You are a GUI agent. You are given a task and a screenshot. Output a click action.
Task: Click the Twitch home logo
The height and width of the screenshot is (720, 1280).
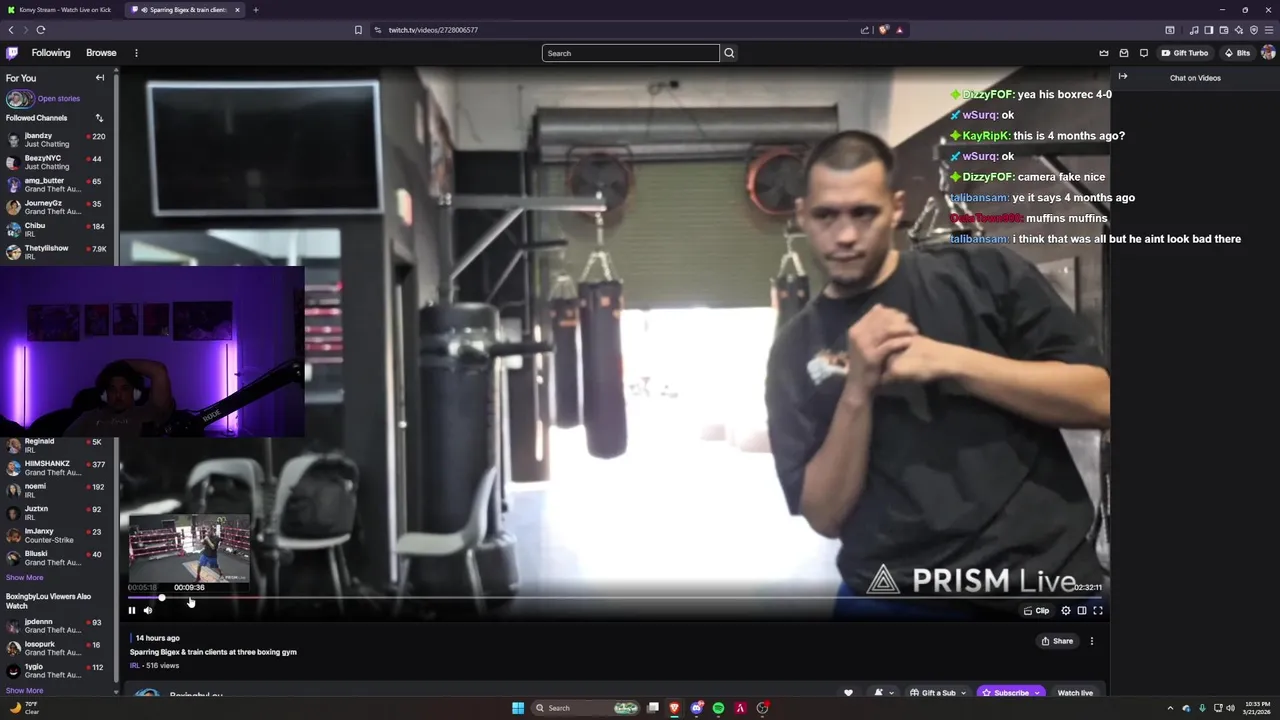(x=12, y=53)
